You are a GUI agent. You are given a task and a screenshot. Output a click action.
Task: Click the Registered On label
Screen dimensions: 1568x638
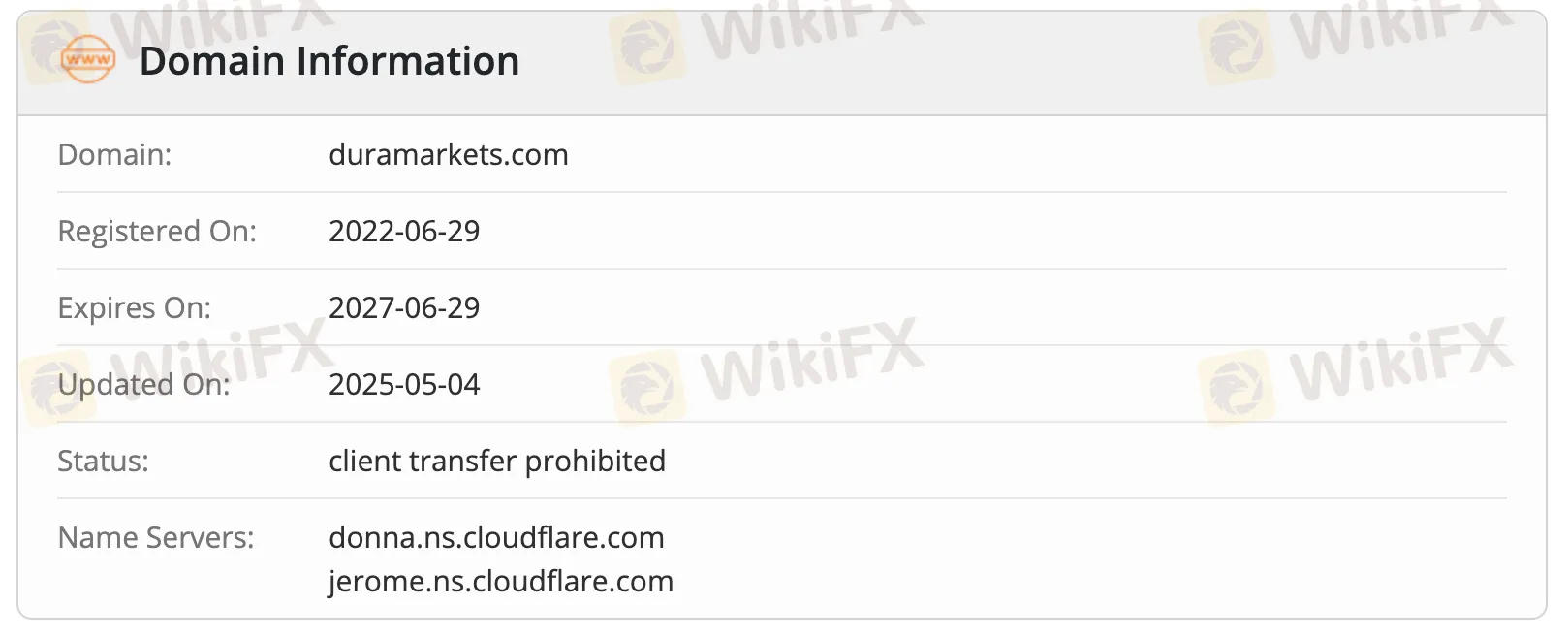pos(157,231)
